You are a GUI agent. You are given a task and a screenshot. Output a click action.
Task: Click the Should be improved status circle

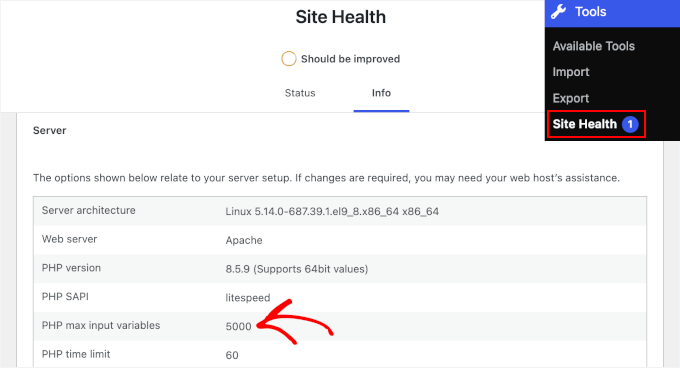288,59
